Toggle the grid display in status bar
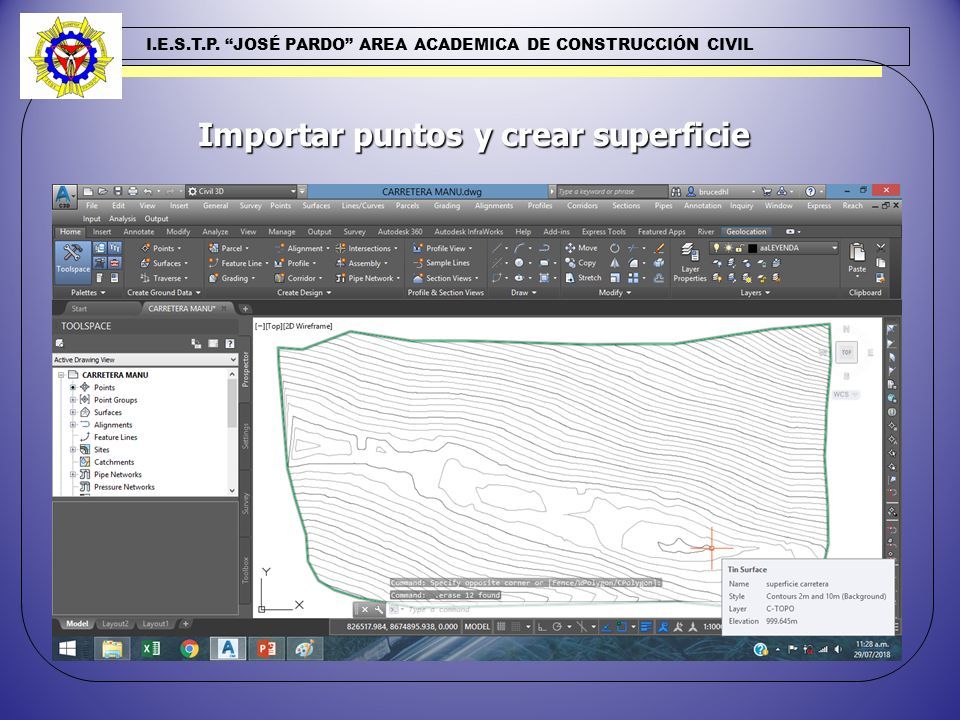 (x=501, y=626)
